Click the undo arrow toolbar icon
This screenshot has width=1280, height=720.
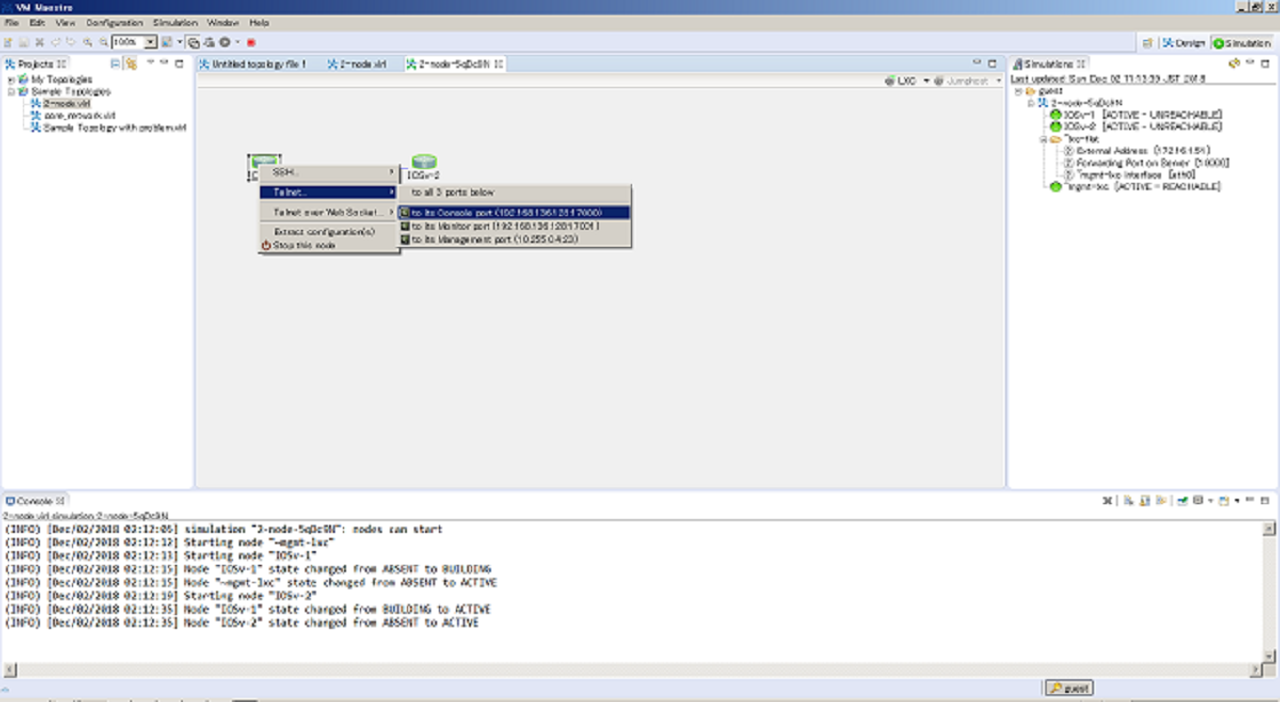coord(55,42)
